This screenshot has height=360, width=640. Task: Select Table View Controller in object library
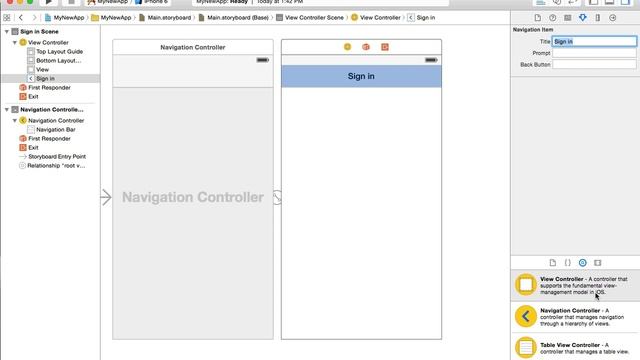[x=575, y=347]
